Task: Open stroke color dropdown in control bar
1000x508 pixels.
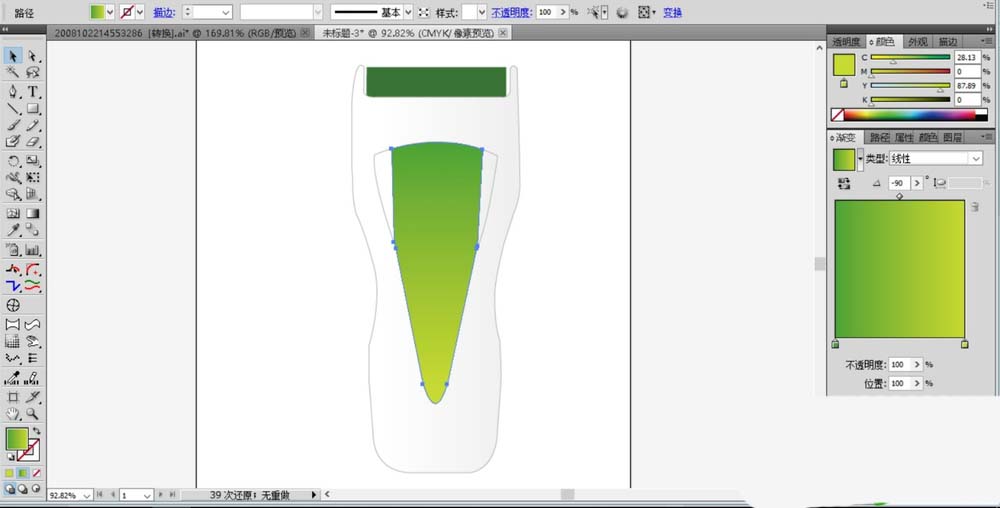Action: point(140,12)
